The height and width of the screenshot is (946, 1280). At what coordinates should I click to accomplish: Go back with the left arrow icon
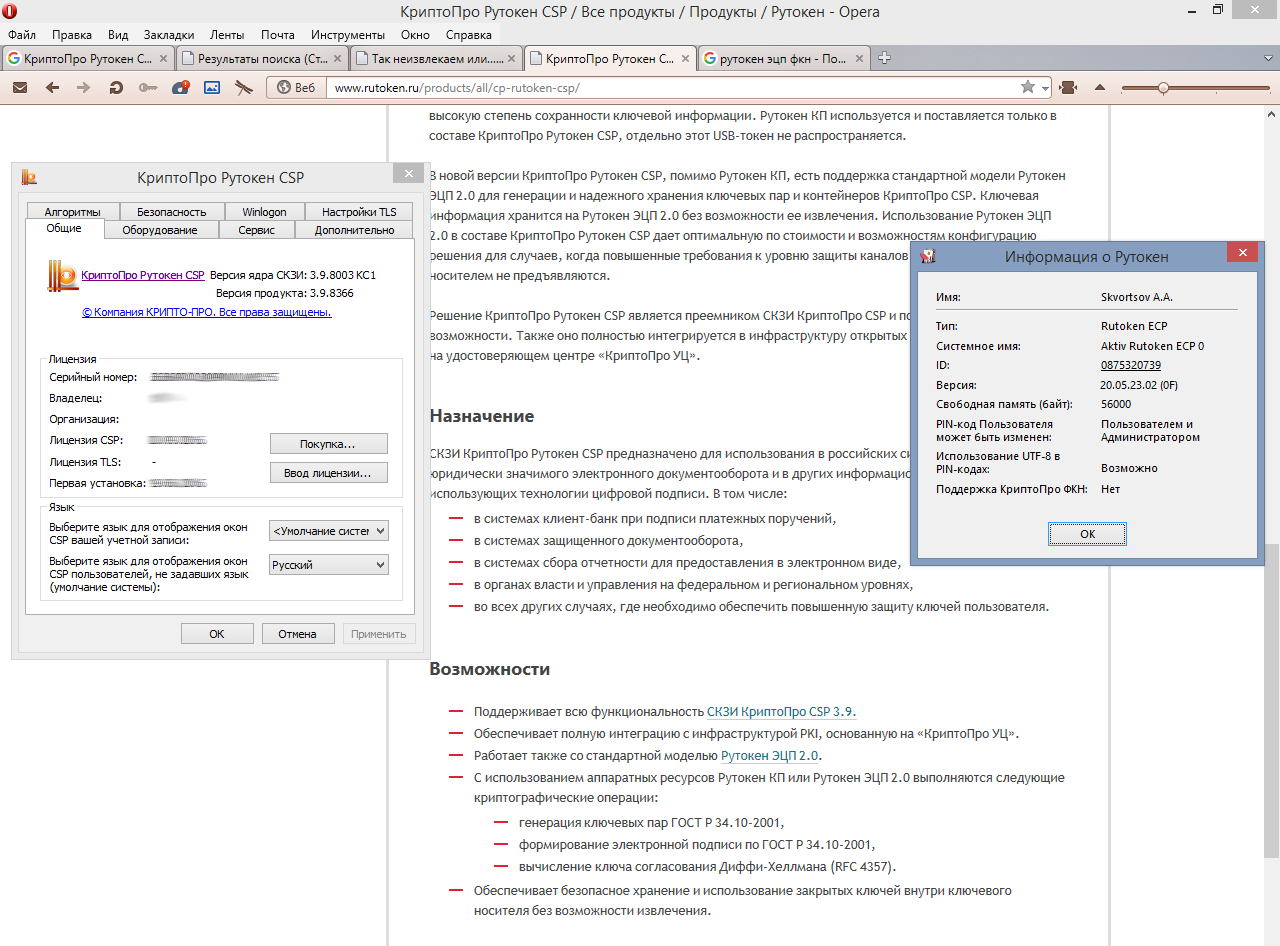pyautogui.click(x=52, y=88)
